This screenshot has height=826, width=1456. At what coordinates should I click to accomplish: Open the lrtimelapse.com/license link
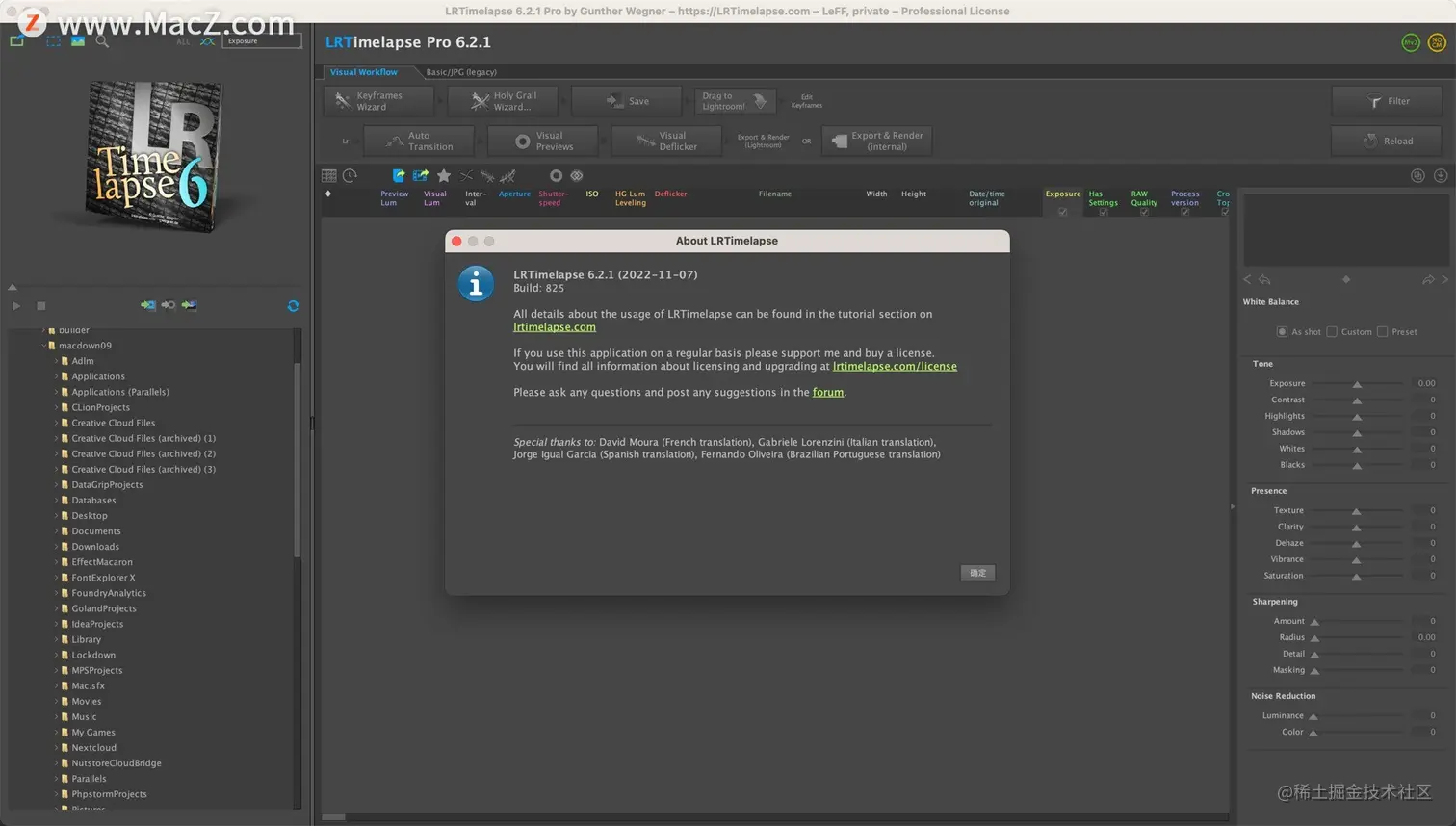[x=895, y=366]
